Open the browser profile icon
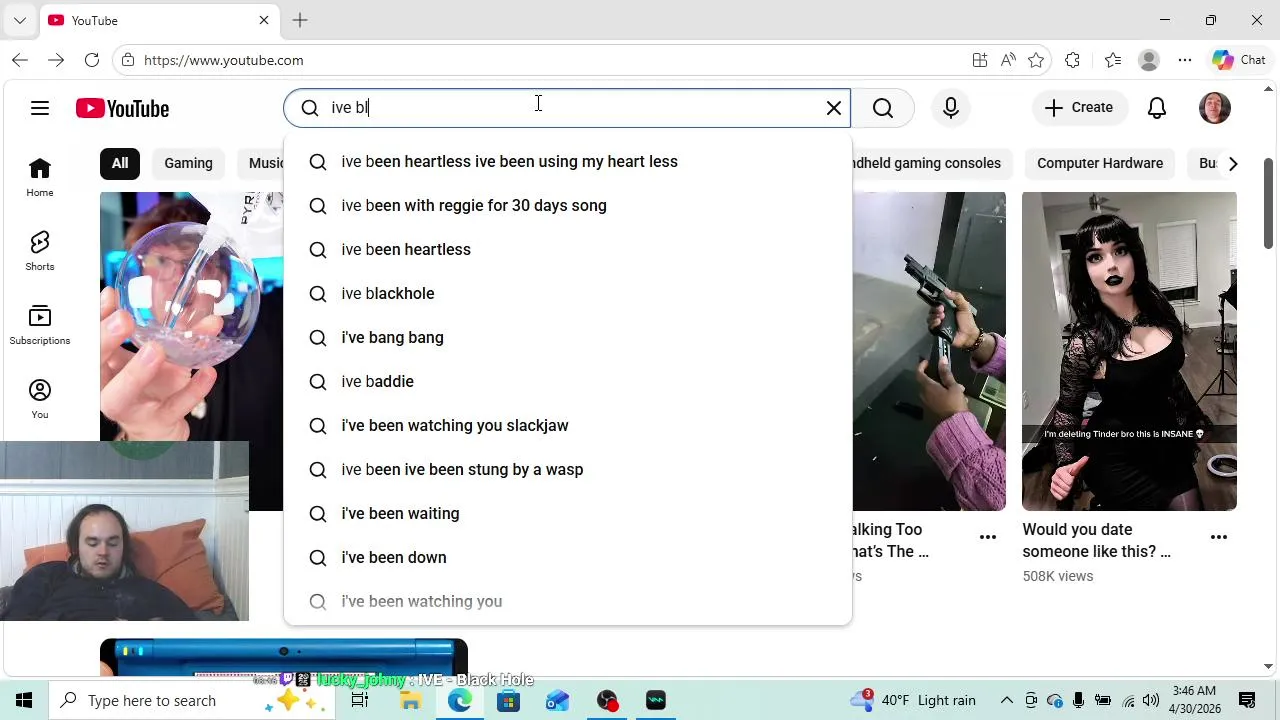Image resolution: width=1280 pixels, height=720 pixels. coord(1149,60)
